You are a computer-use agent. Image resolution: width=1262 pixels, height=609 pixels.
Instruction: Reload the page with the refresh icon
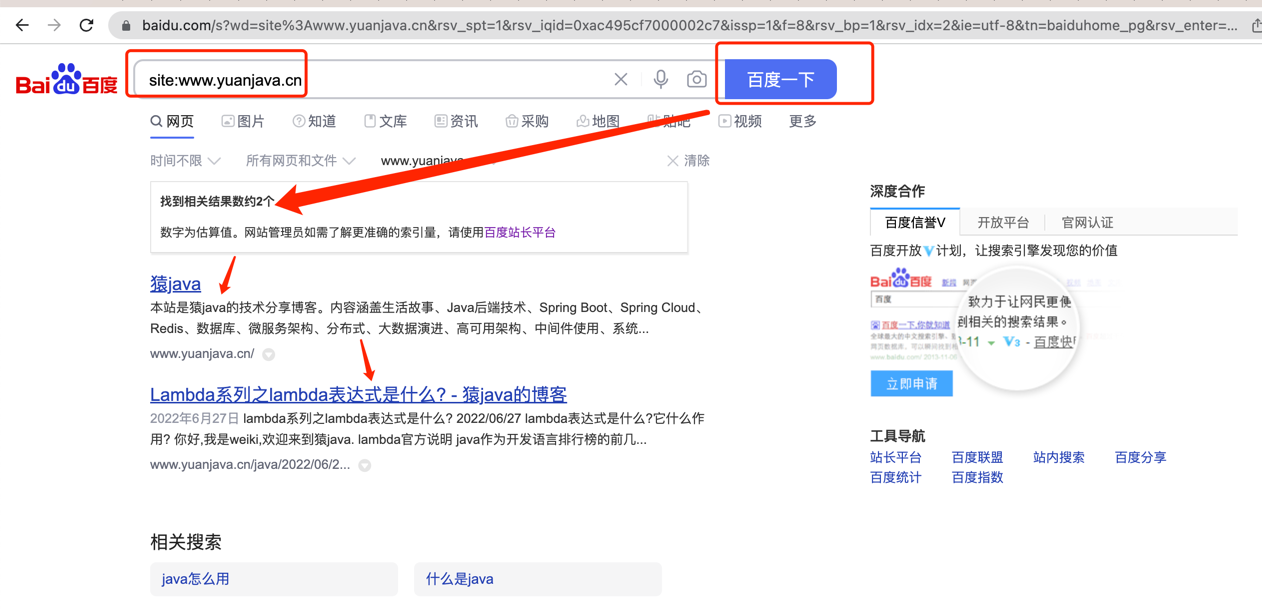coord(87,25)
